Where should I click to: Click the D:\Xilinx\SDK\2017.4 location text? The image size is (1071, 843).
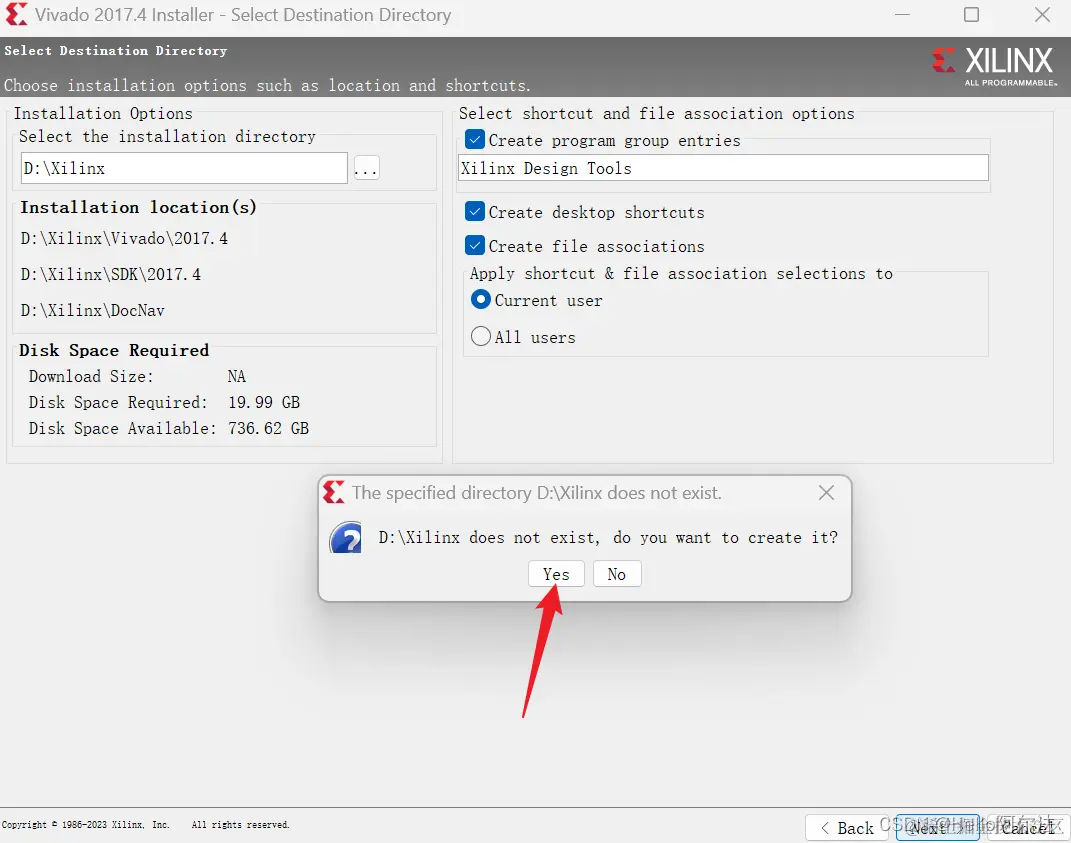pos(111,275)
